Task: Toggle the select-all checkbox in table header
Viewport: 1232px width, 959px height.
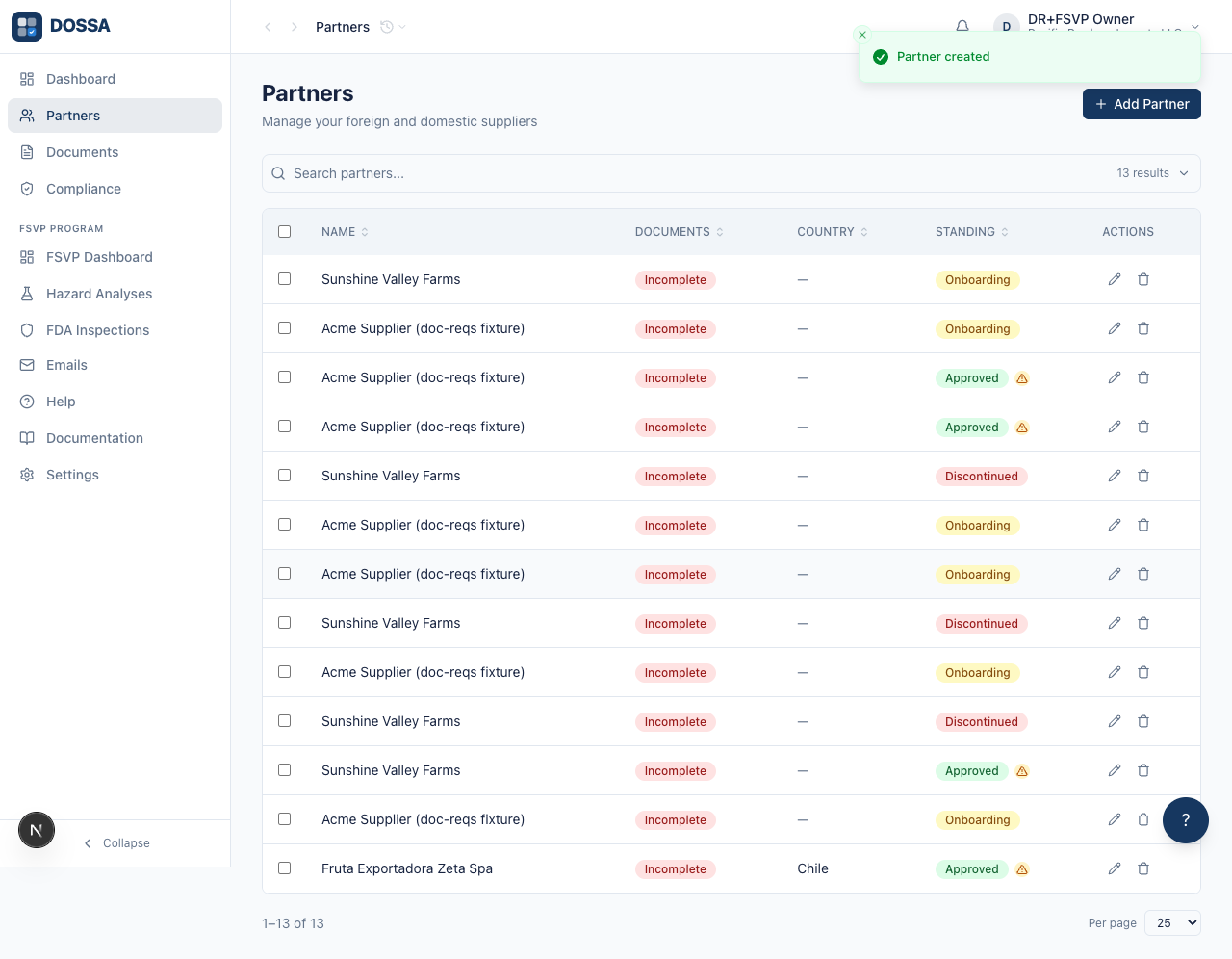Action: [284, 231]
